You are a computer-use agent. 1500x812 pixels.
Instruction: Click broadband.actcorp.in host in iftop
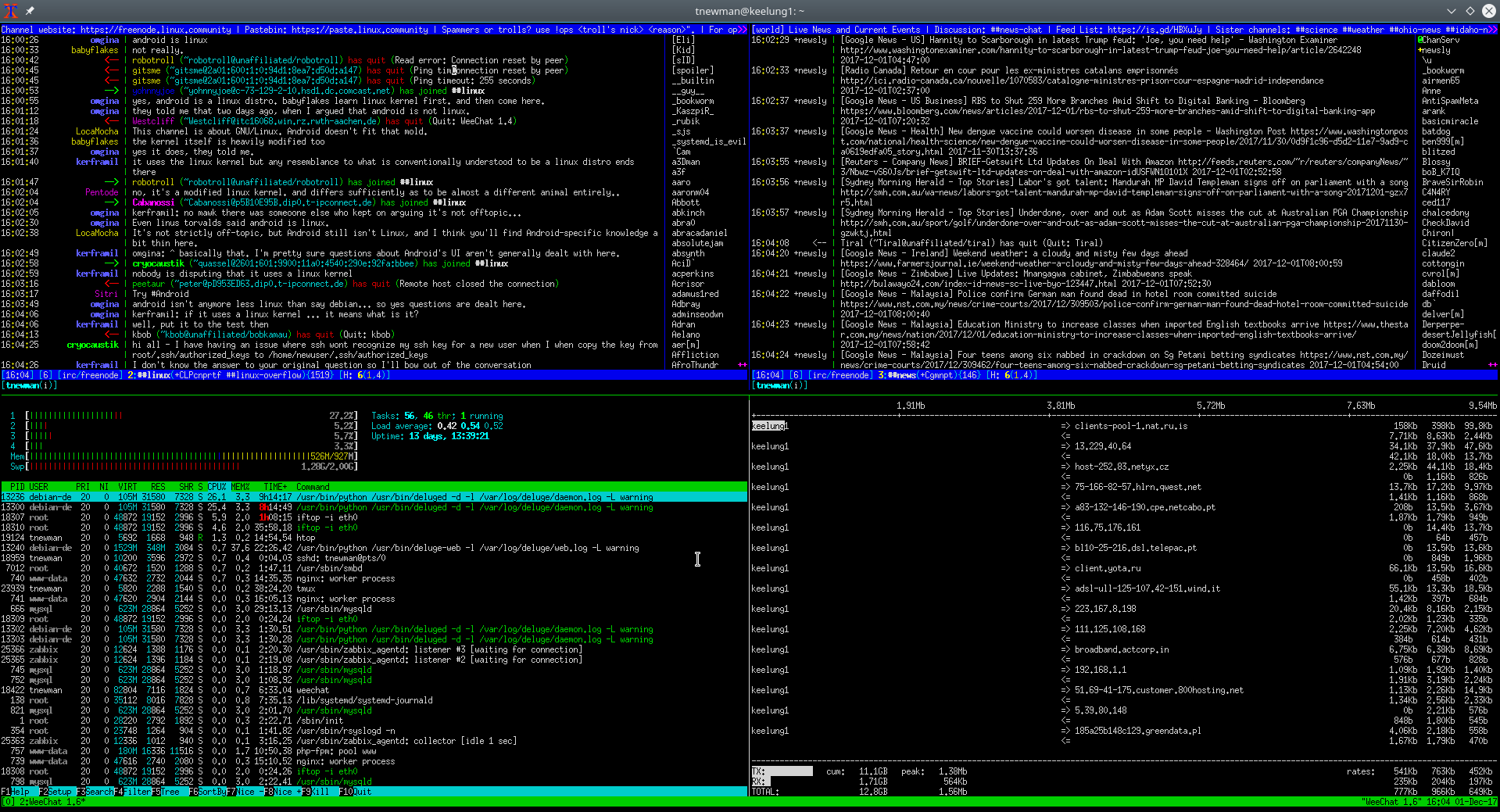pyautogui.click(x=1122, y=649)
